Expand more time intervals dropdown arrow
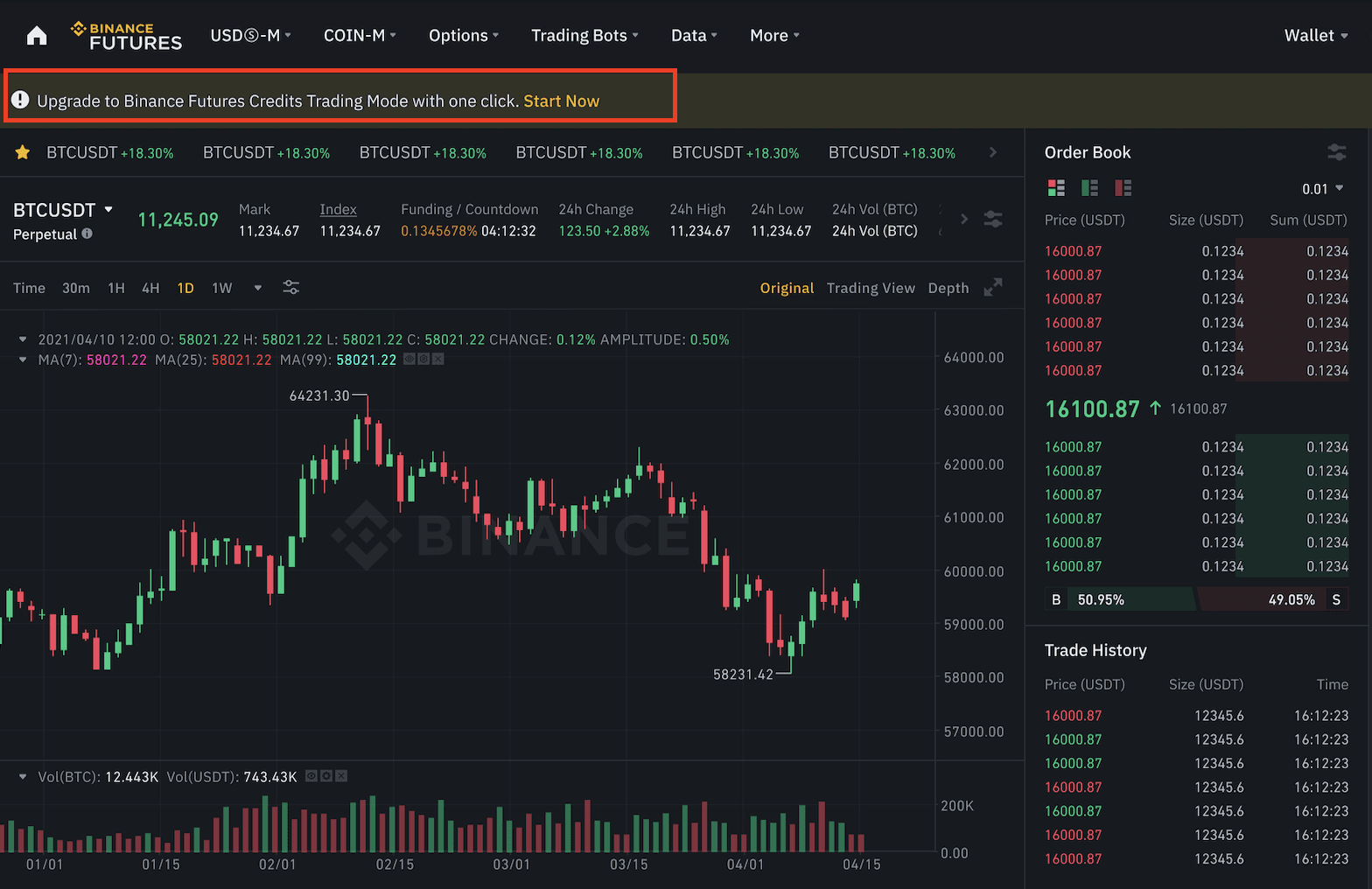The width and height of the screenshot is (1372, 889). click(258, 288)
